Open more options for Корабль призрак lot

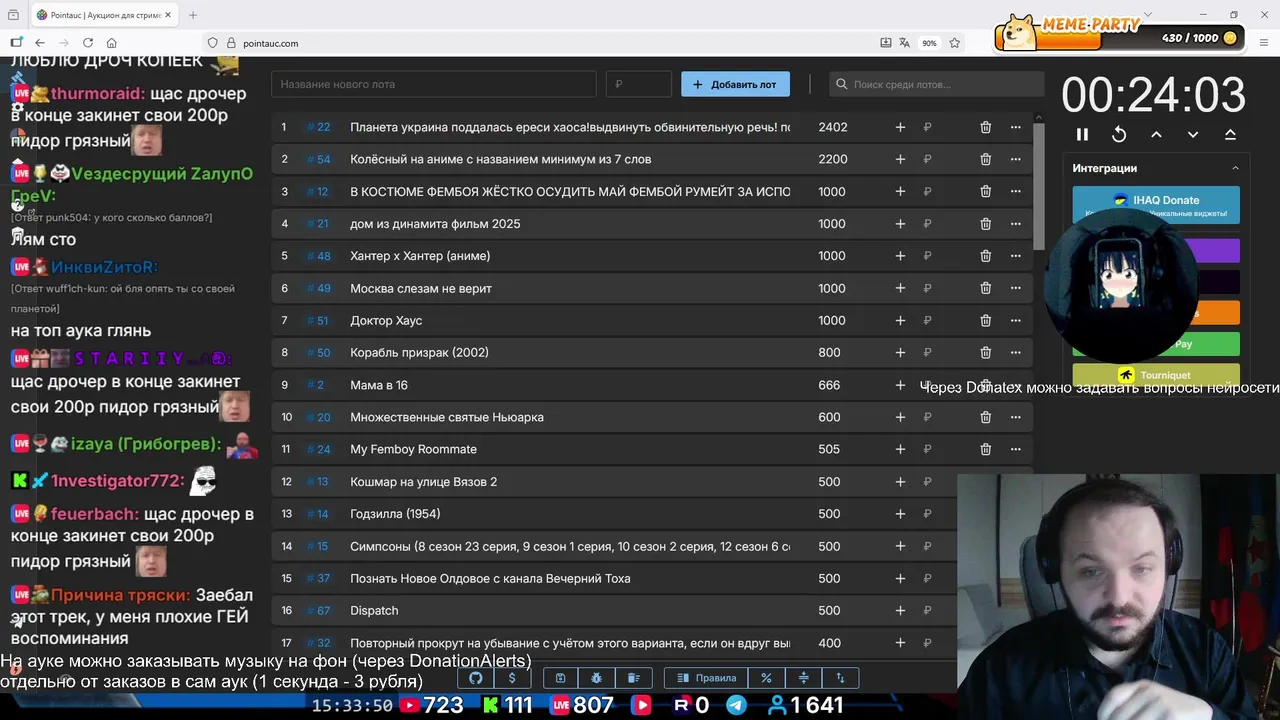pyautogui.click(x=1015, y=352)
